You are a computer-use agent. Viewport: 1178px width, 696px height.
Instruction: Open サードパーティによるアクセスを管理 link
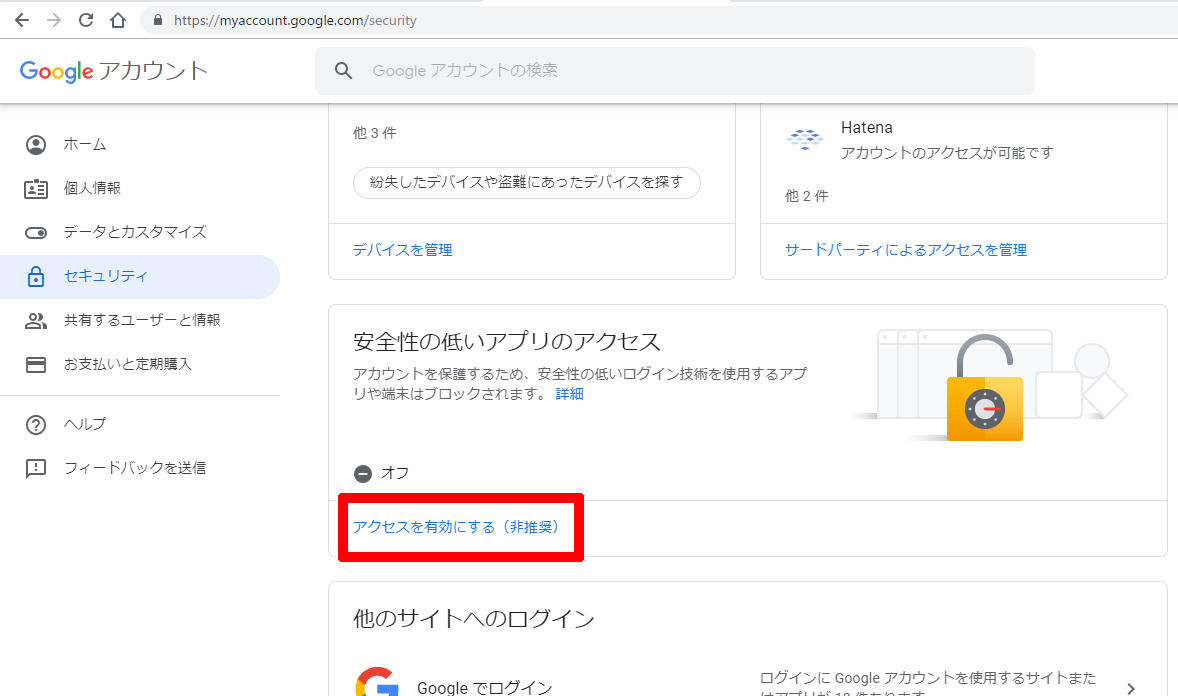(x=905, y=250)
